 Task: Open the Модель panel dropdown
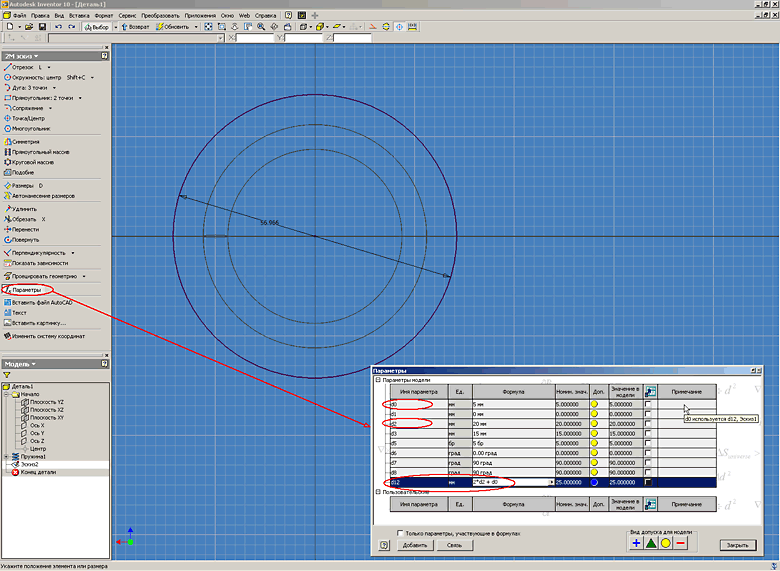[x=34, y=364]
